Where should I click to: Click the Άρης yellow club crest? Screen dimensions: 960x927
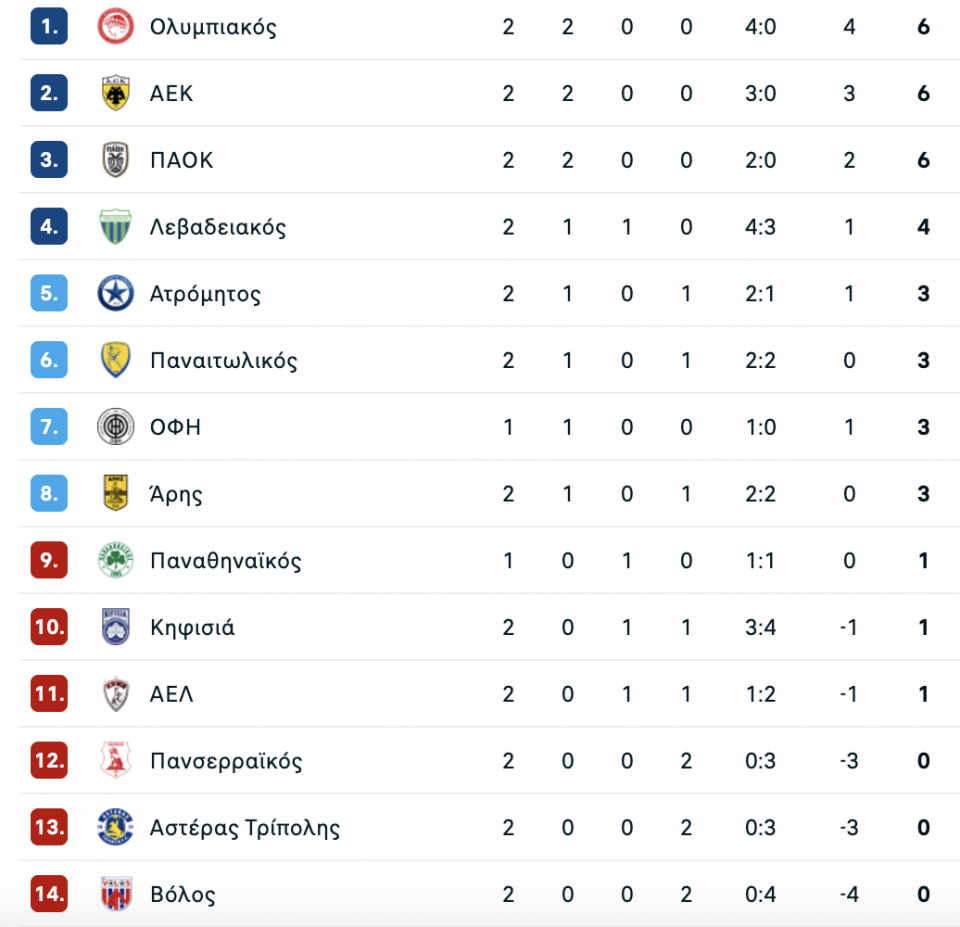click(116, 494)
